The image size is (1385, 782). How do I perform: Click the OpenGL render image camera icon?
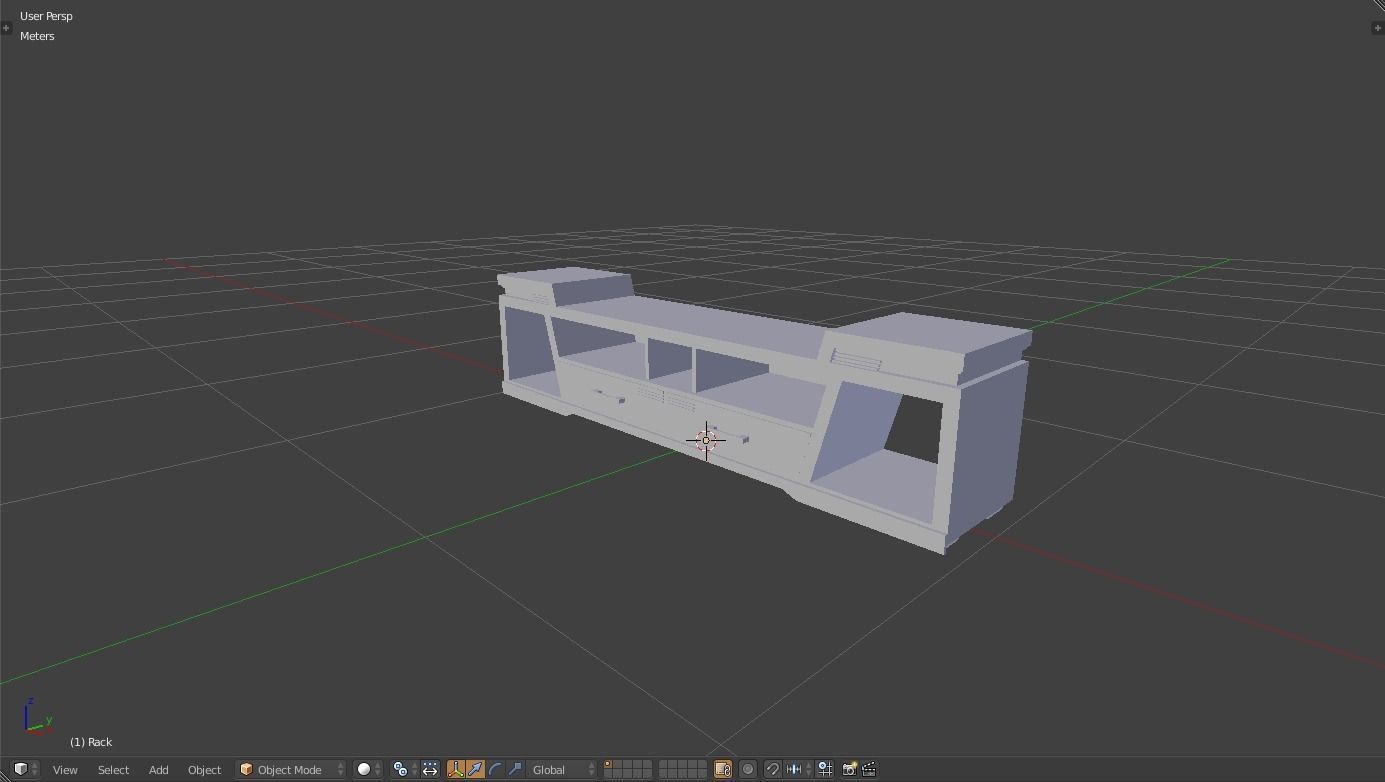coord(849,769)
